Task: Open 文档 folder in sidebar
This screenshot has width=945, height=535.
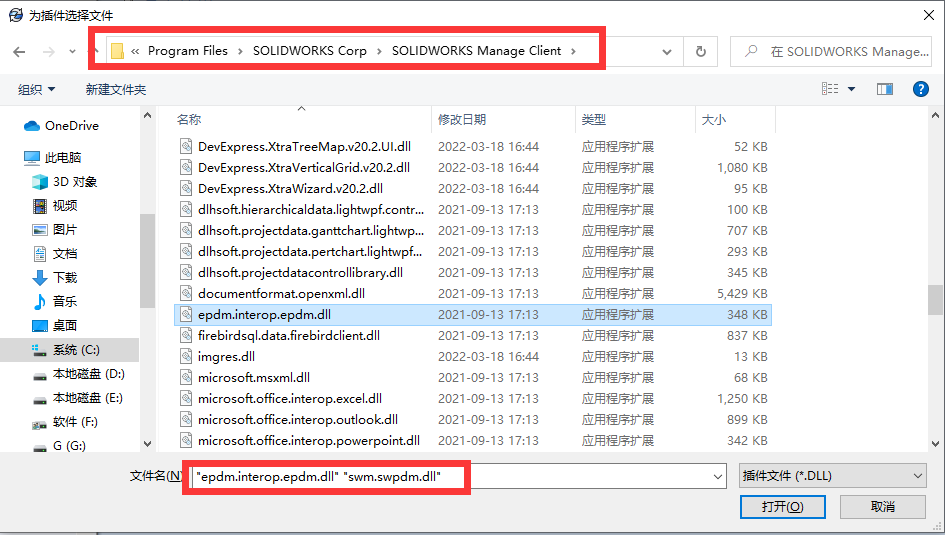Action: pos(55,254)
